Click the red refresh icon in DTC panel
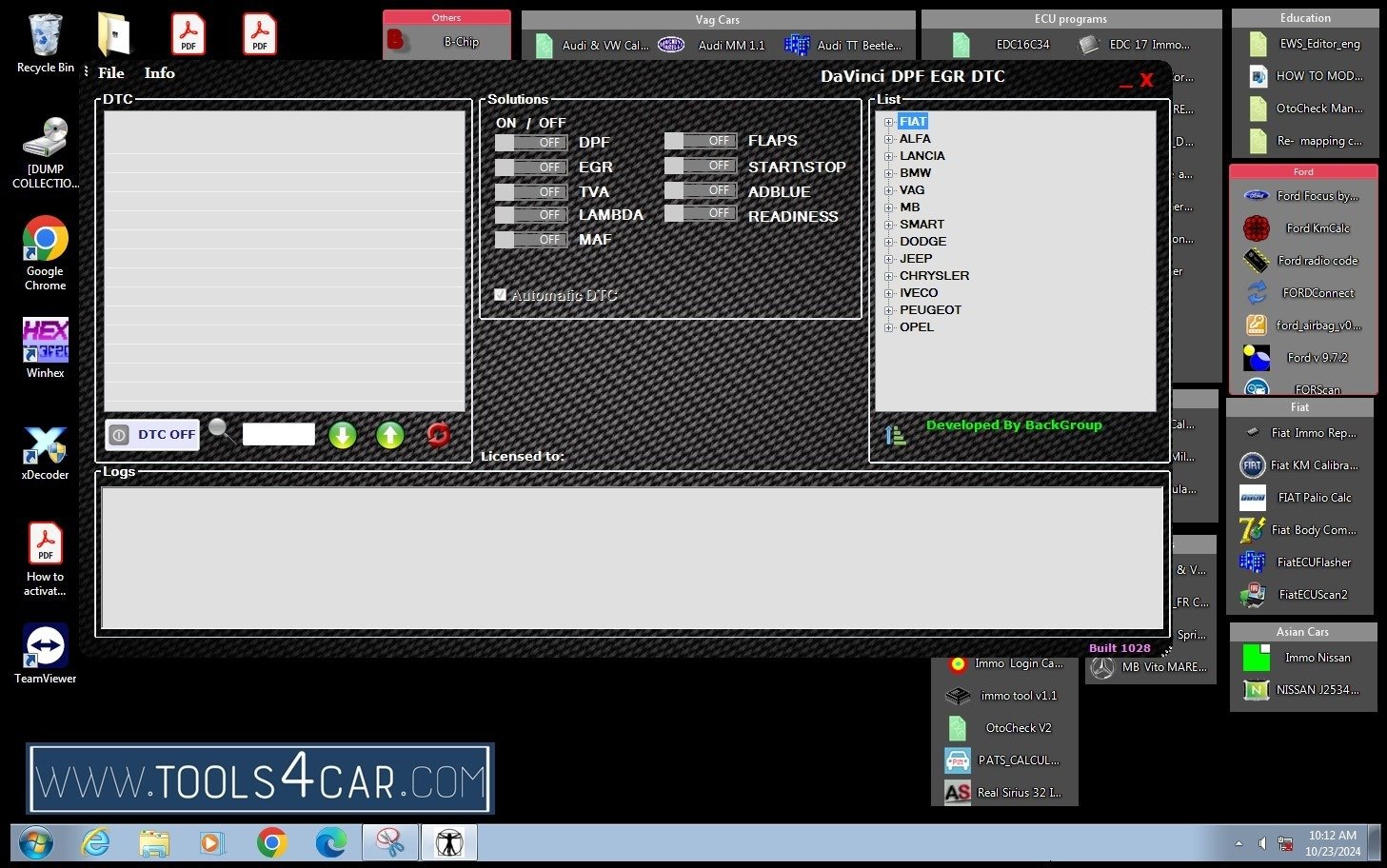The image size is (1387, 868). [x=438, y=435]
